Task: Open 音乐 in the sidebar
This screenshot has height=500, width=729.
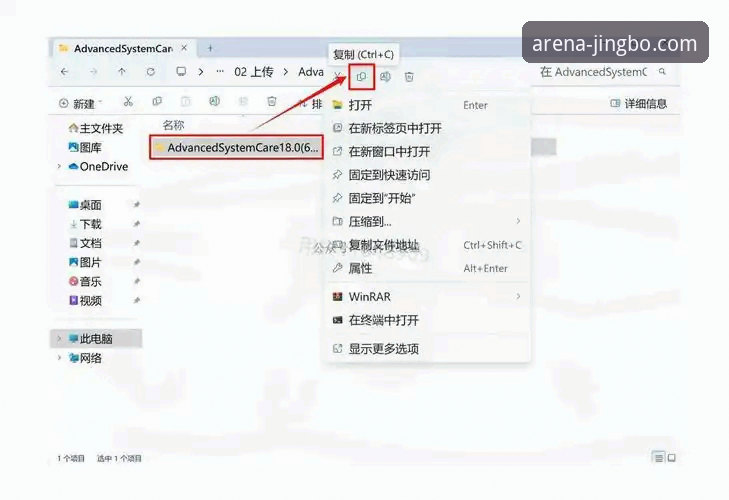Action: [85, 281]
